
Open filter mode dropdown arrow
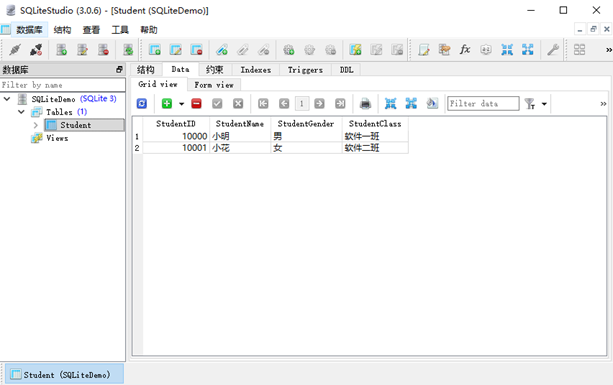(544, 104)
